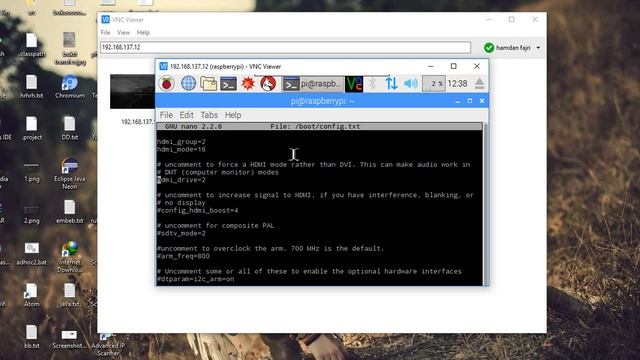Open Tabs menu in the pi terminal
The height and width of the screenshot is (360, 640).
tap(209, 115)
